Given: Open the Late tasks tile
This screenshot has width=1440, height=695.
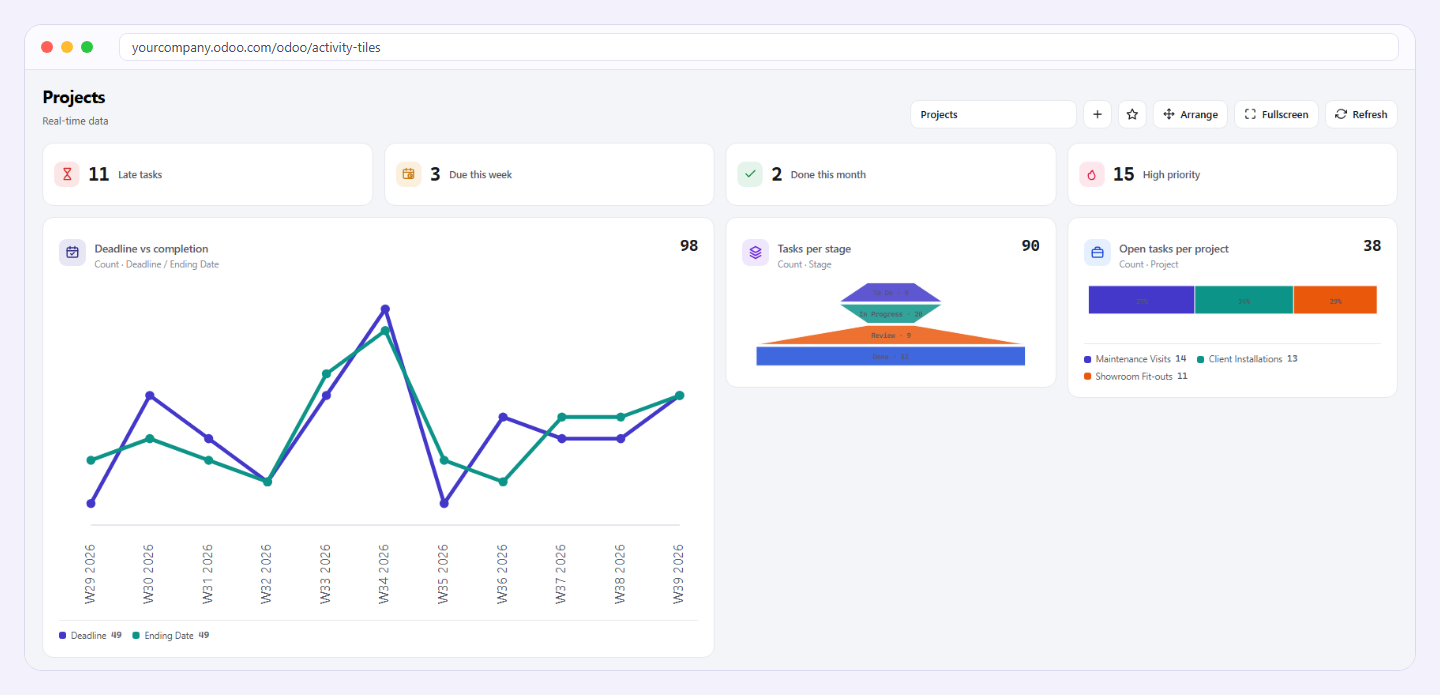Looking at the screenshot, I should (208, 174).
